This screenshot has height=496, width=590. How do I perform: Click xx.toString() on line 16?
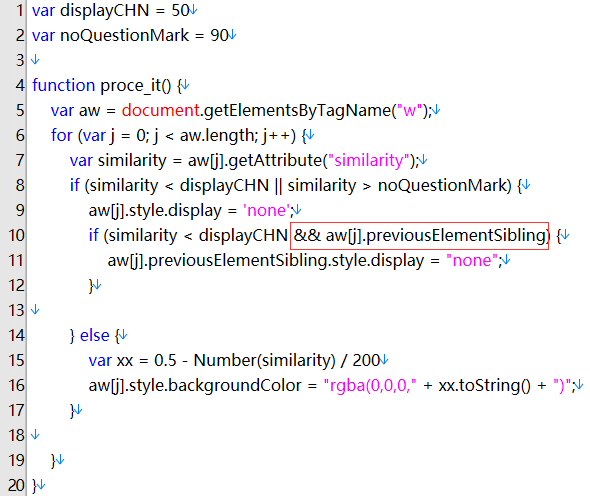tap(485, 385)
